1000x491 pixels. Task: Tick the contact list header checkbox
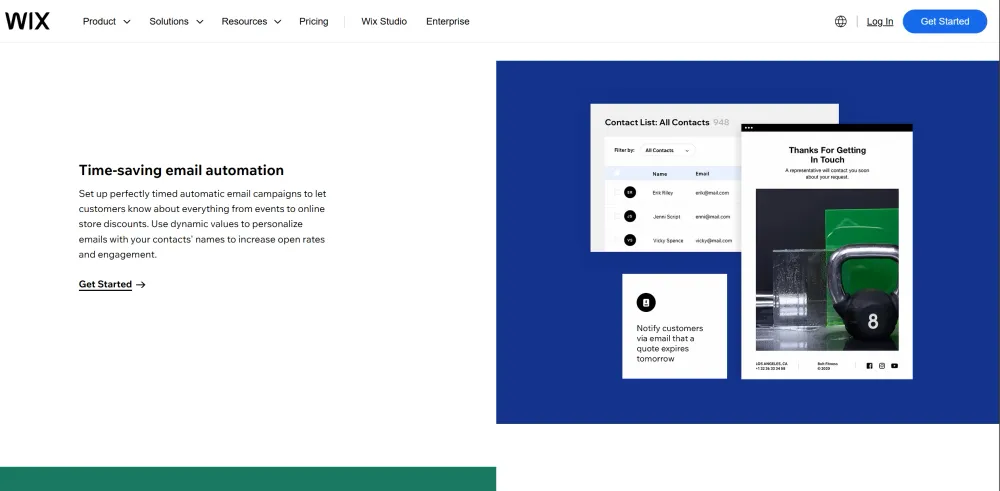[x=616, y=173]
